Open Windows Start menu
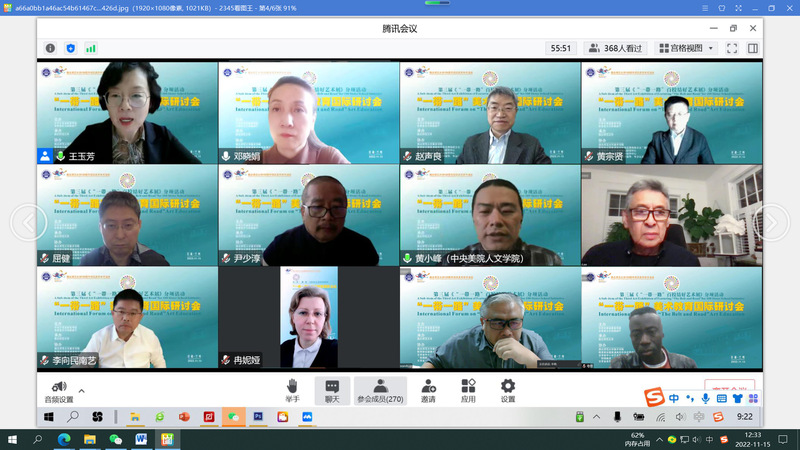 (13, 439)
